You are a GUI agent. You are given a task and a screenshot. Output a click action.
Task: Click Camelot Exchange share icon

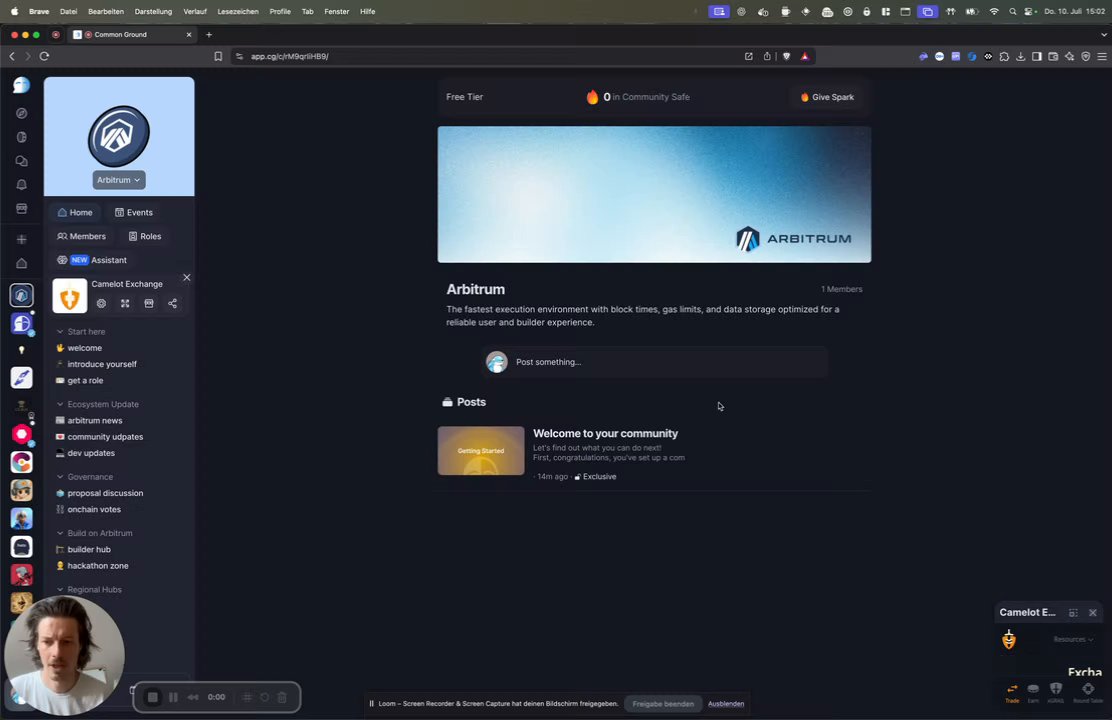pyautogui.click(x=172, y=304)
